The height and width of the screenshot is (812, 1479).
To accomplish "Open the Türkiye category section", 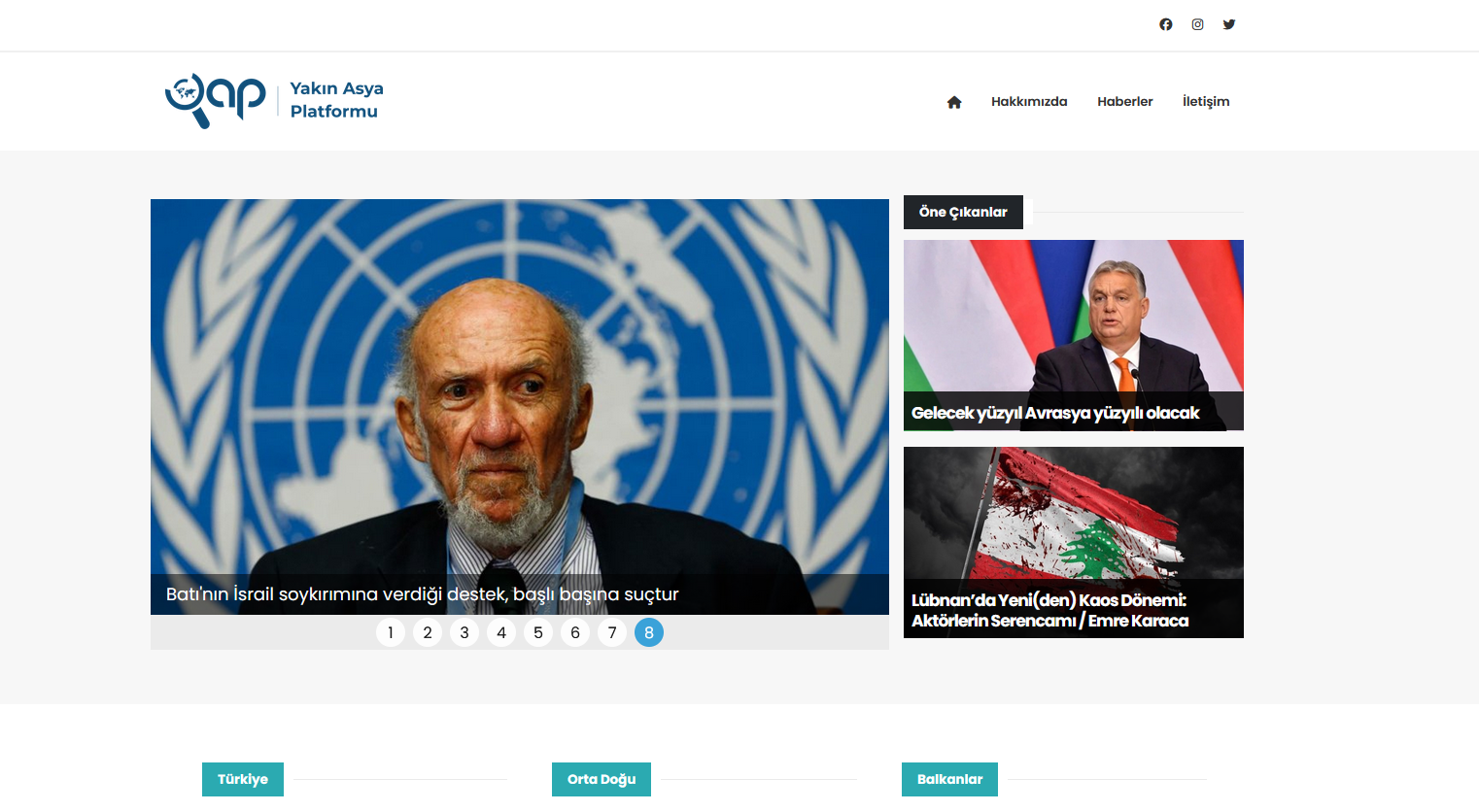I will coord(243,779).
